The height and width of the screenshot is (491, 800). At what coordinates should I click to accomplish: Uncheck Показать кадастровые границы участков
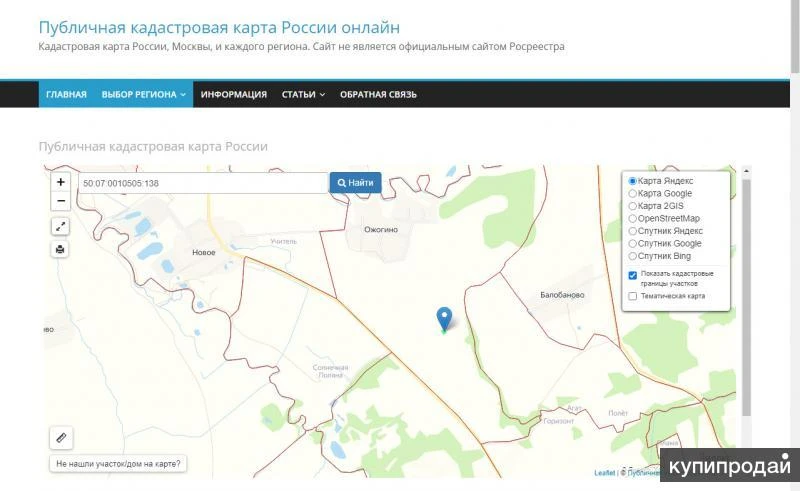point(632,275)
